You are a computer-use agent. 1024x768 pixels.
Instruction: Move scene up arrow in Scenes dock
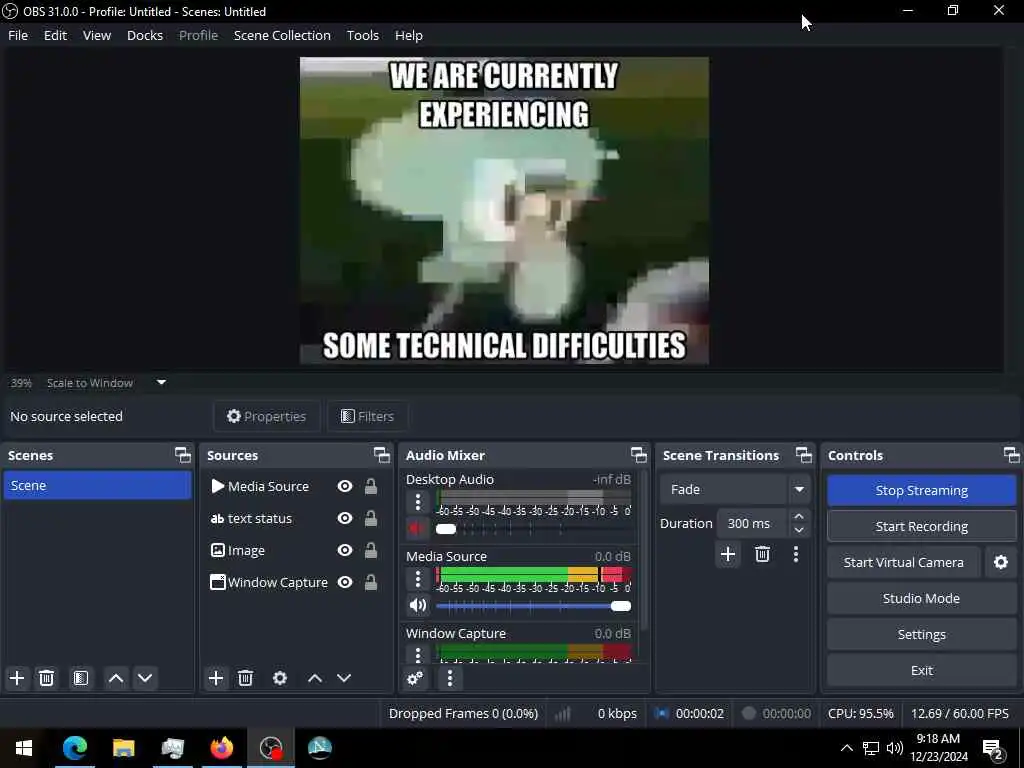click(x=116, y=678)
